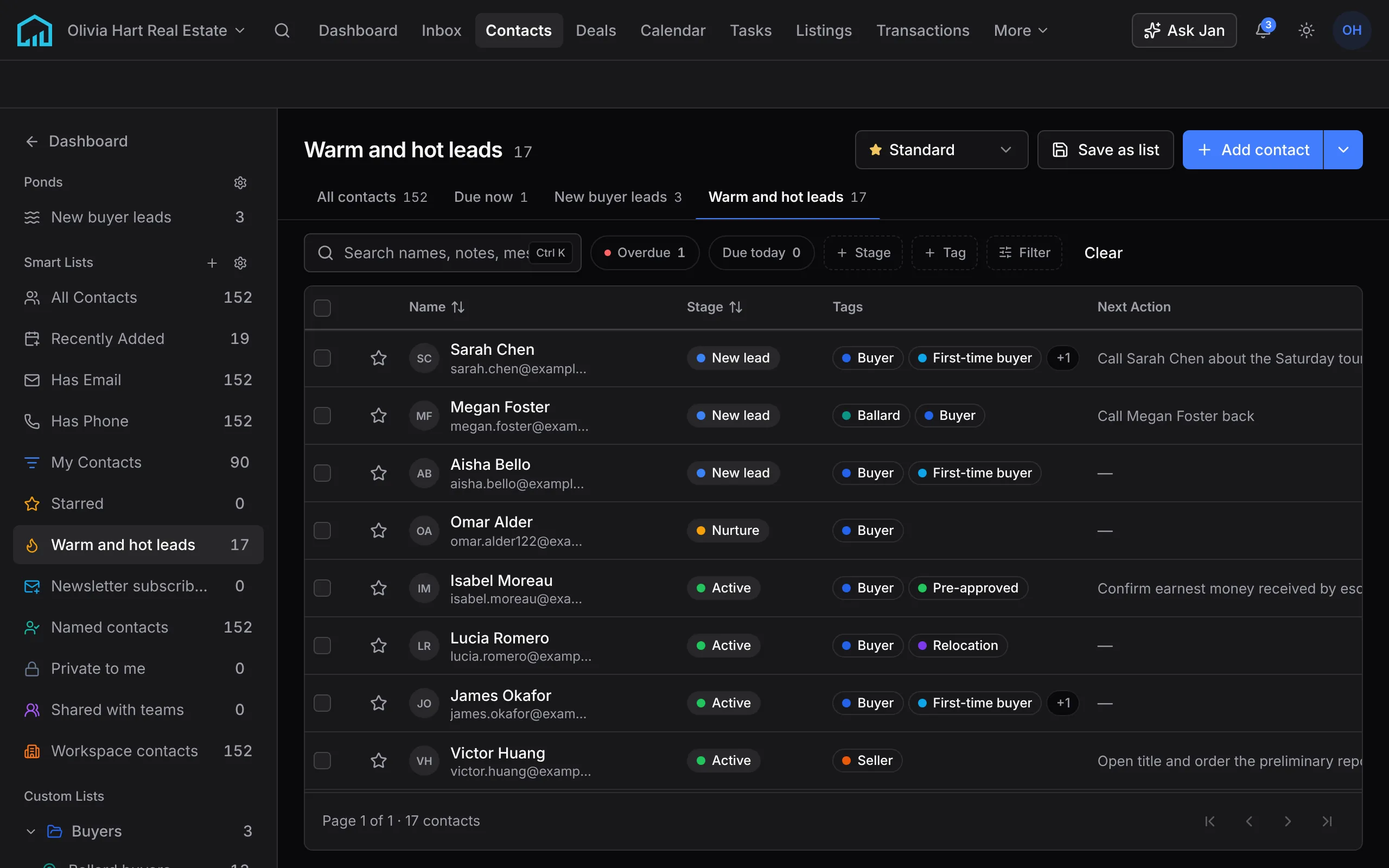The image size is (1389, 868).
Task: Open Recently Added smart list
Action: pyautogui.click(x=138, y=339)
